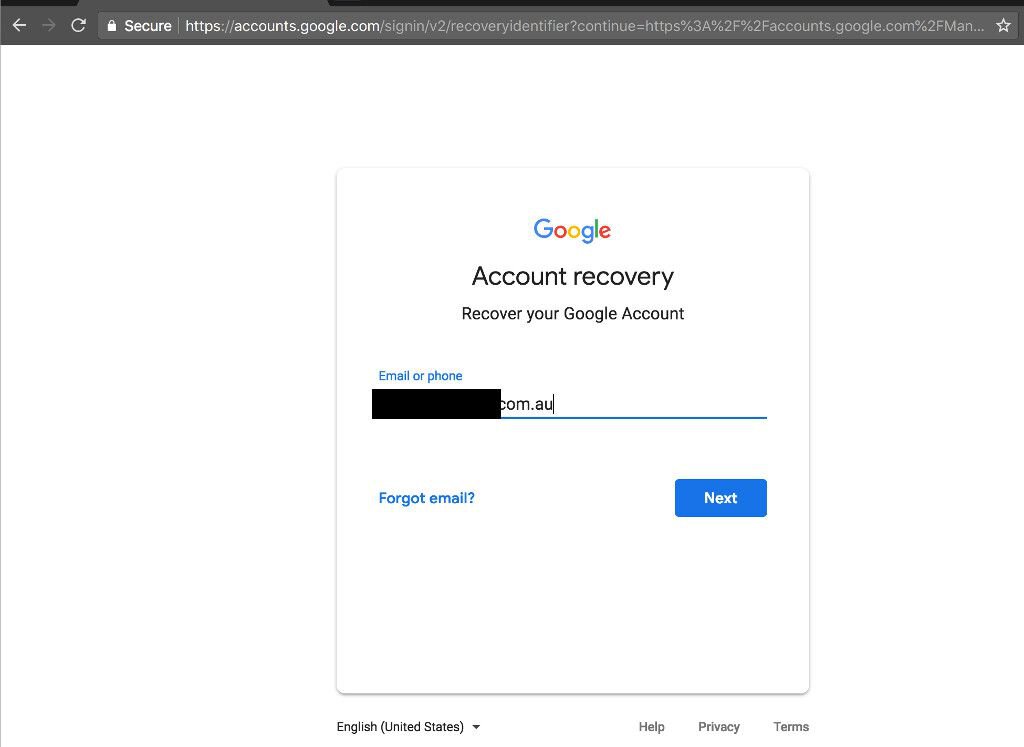Viewport: 1024px width, 747px height.
Task: Click the Google logo
Action: [x=572, y=230]
